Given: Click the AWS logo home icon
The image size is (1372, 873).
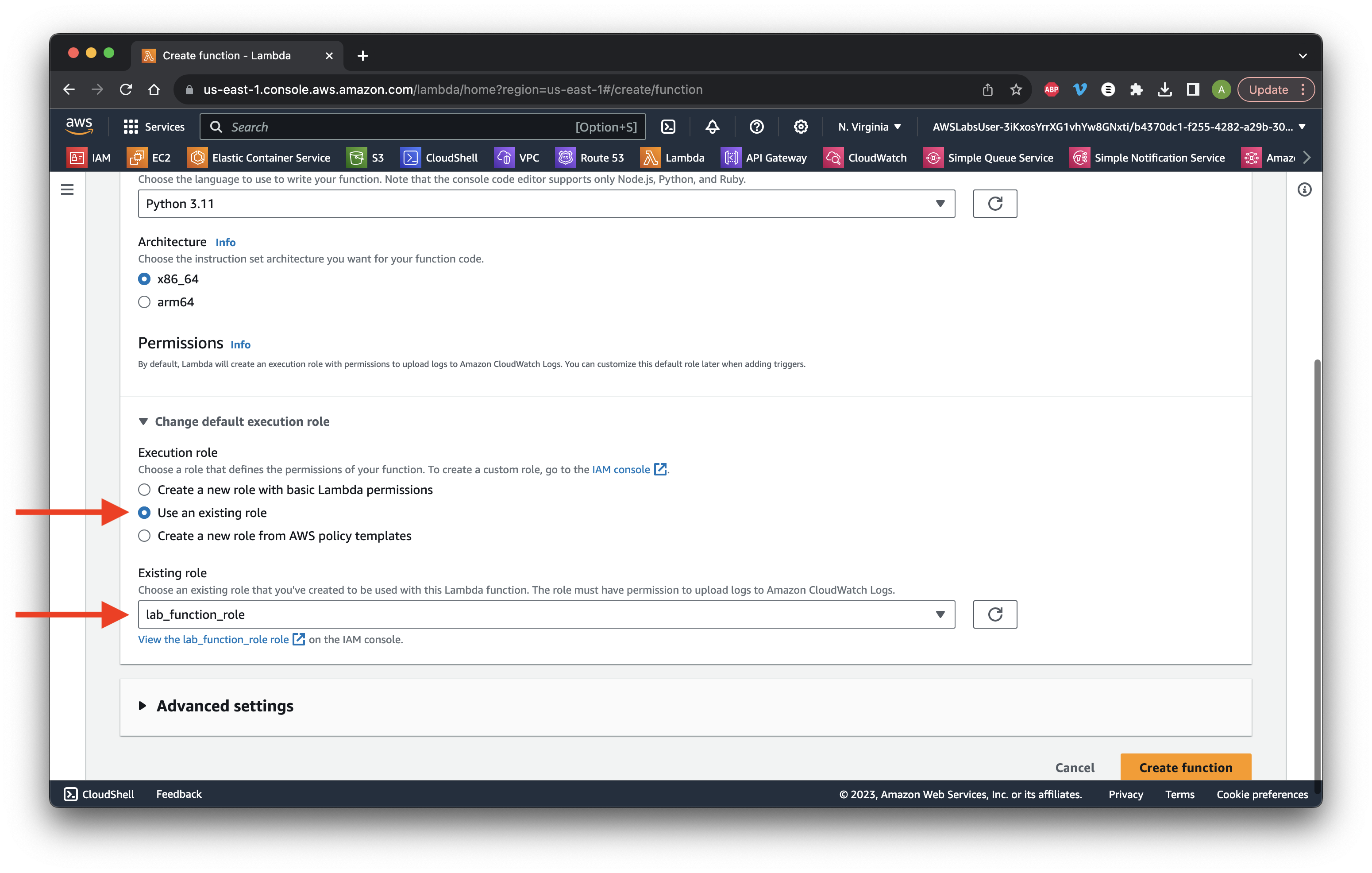Looking at the screenshot, I should click(x=79, y=126).
